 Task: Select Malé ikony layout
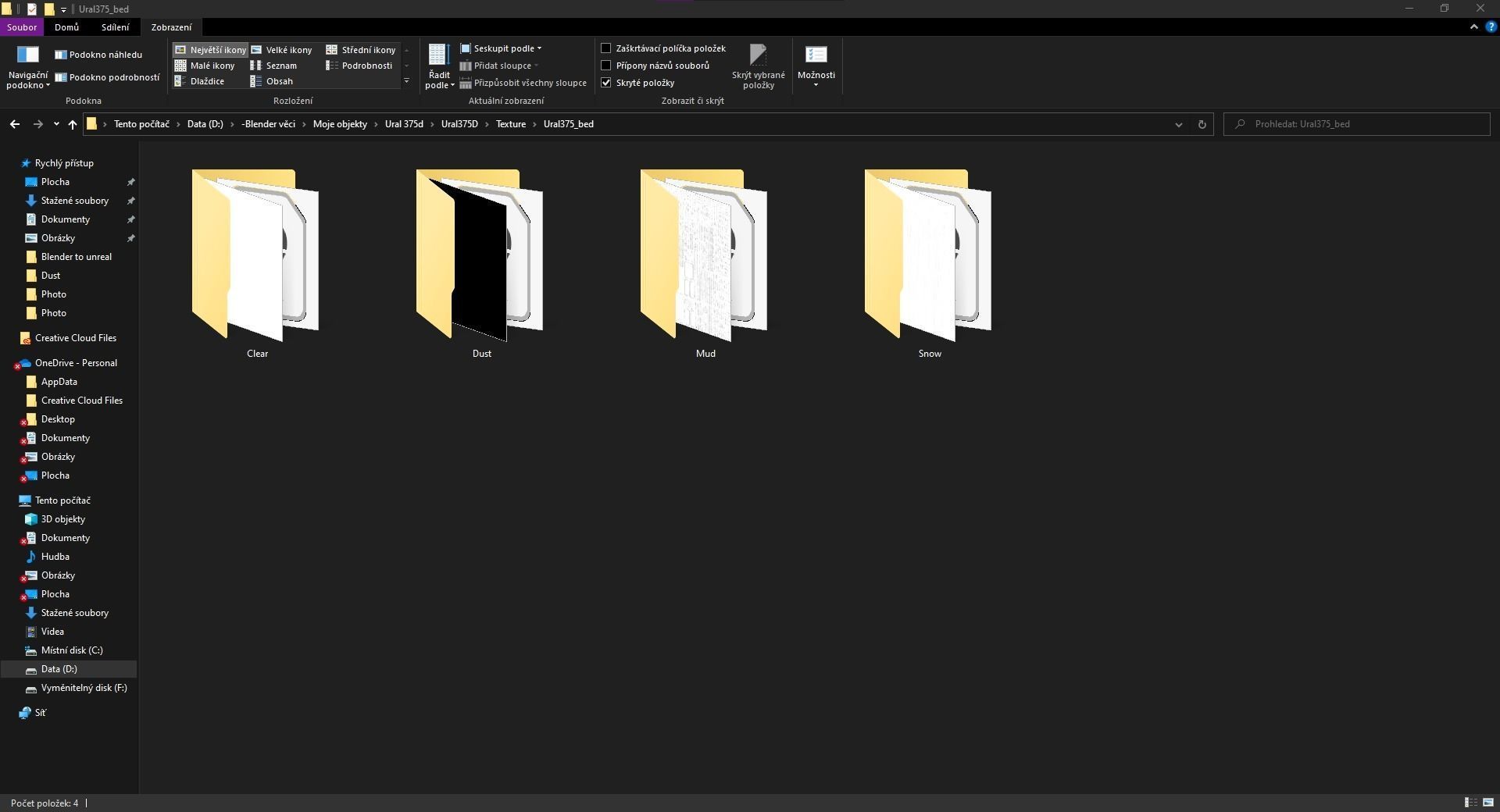[205, 66]
